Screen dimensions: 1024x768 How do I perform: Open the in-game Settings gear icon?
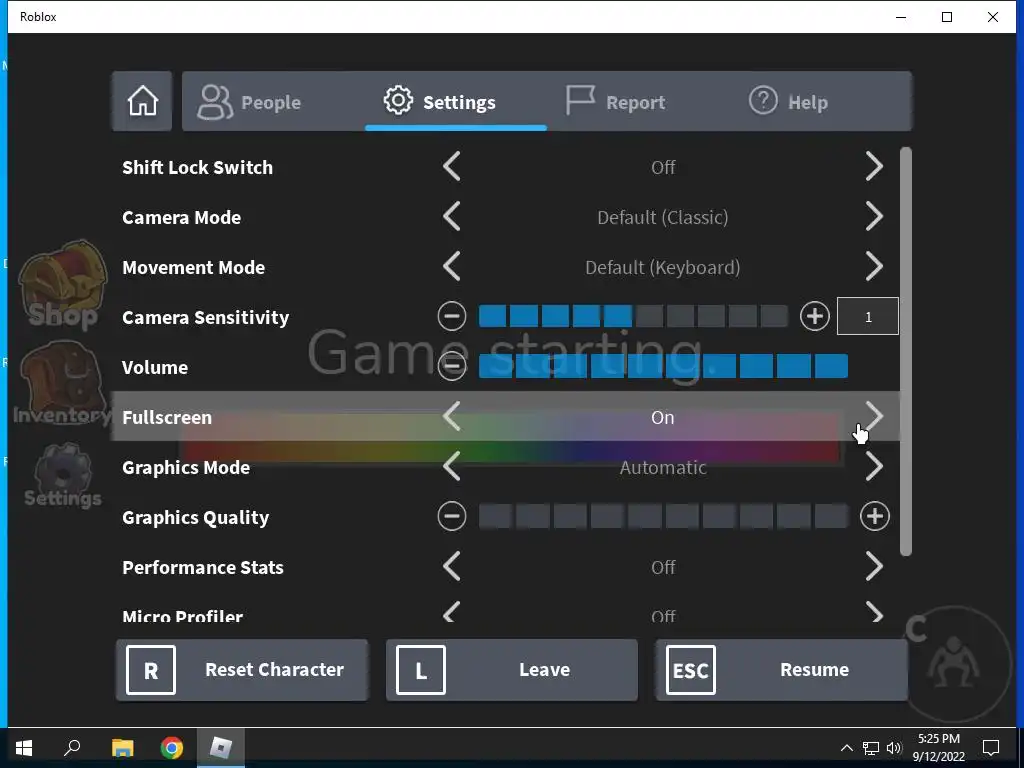coord(63,475)
